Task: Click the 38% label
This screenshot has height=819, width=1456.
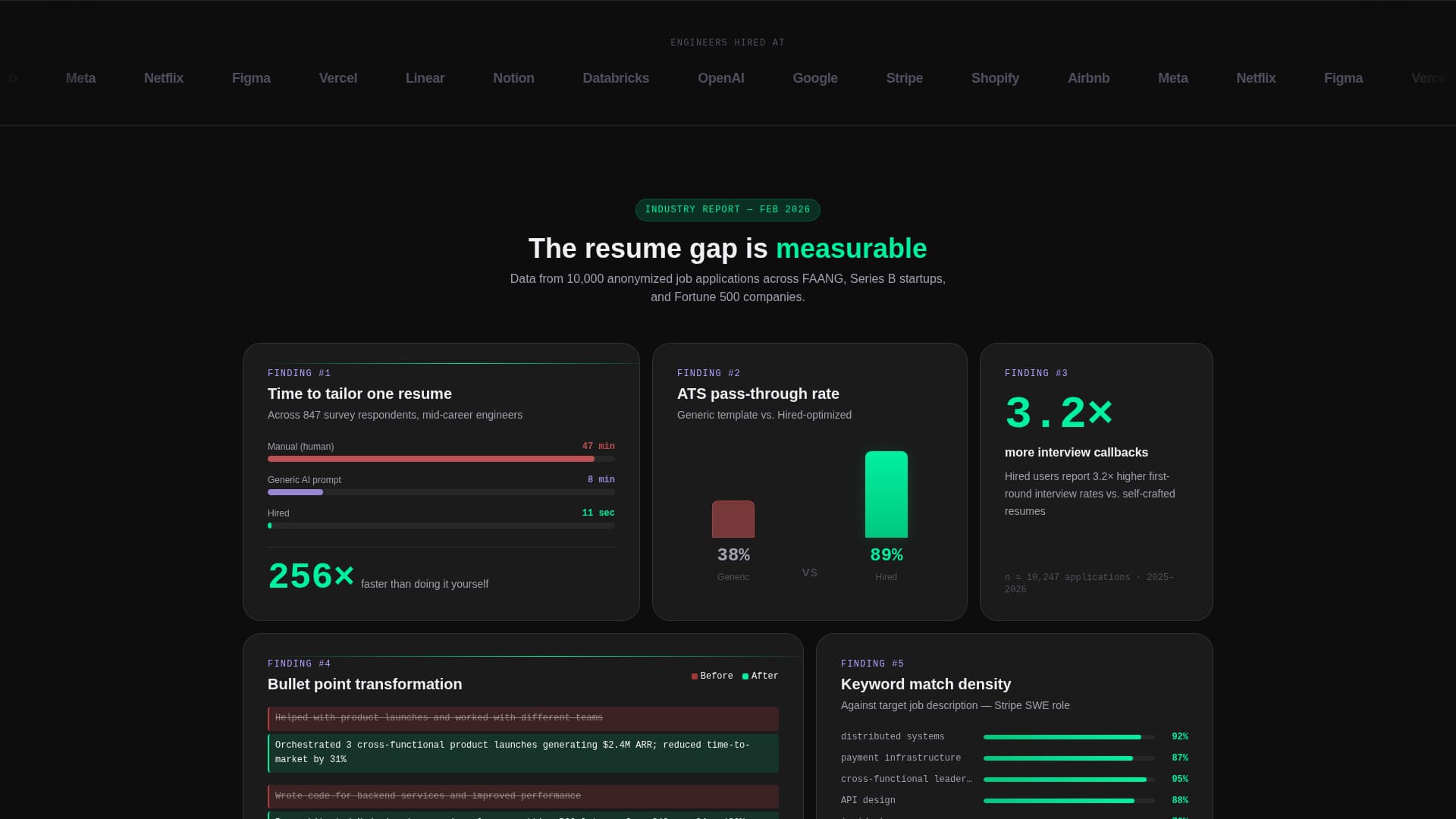Action: (x=733, y=555)
